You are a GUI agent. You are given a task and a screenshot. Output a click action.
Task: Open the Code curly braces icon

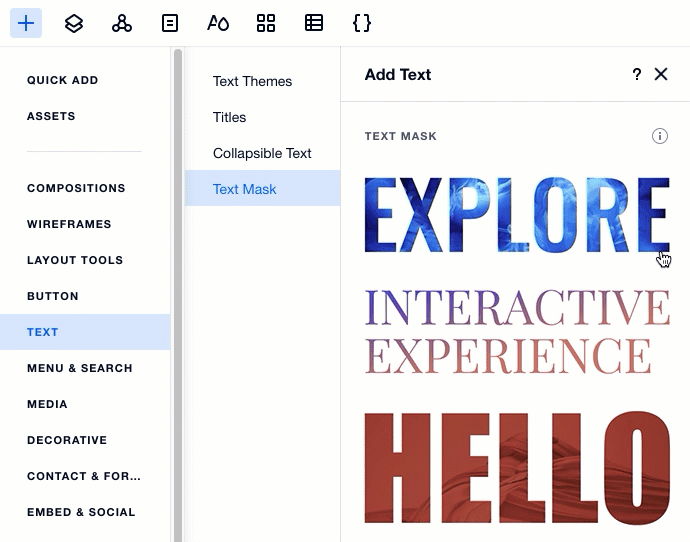pyautogui.click(x=362, y=23)
